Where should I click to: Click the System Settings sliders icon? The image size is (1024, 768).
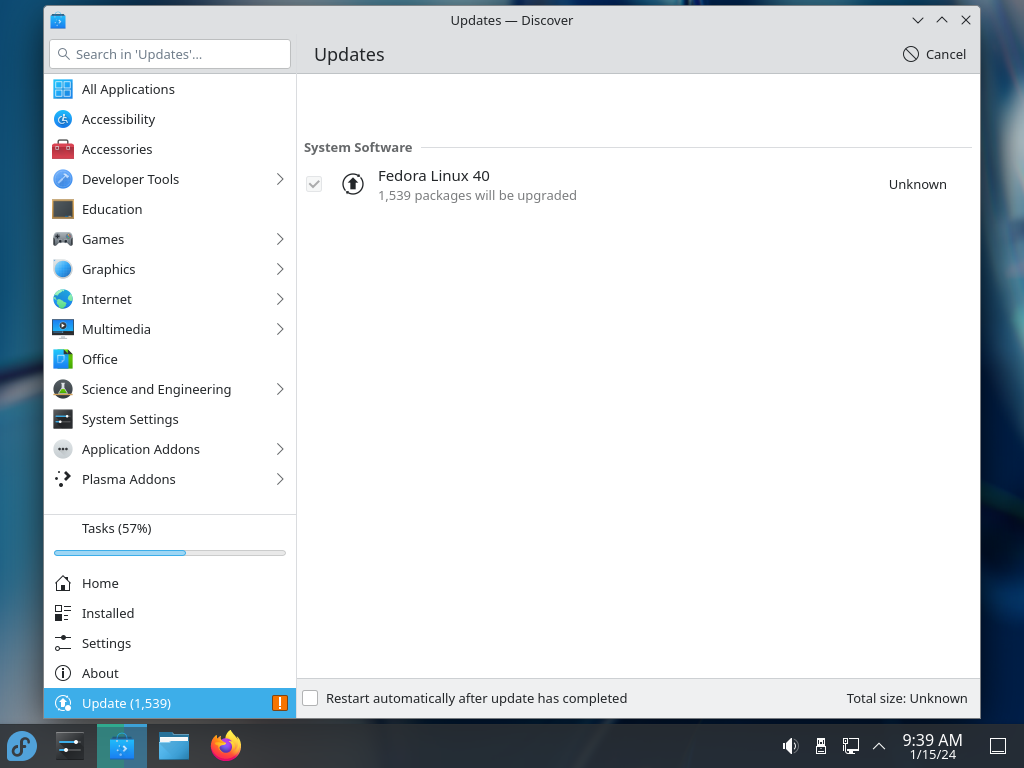(63, 420)
